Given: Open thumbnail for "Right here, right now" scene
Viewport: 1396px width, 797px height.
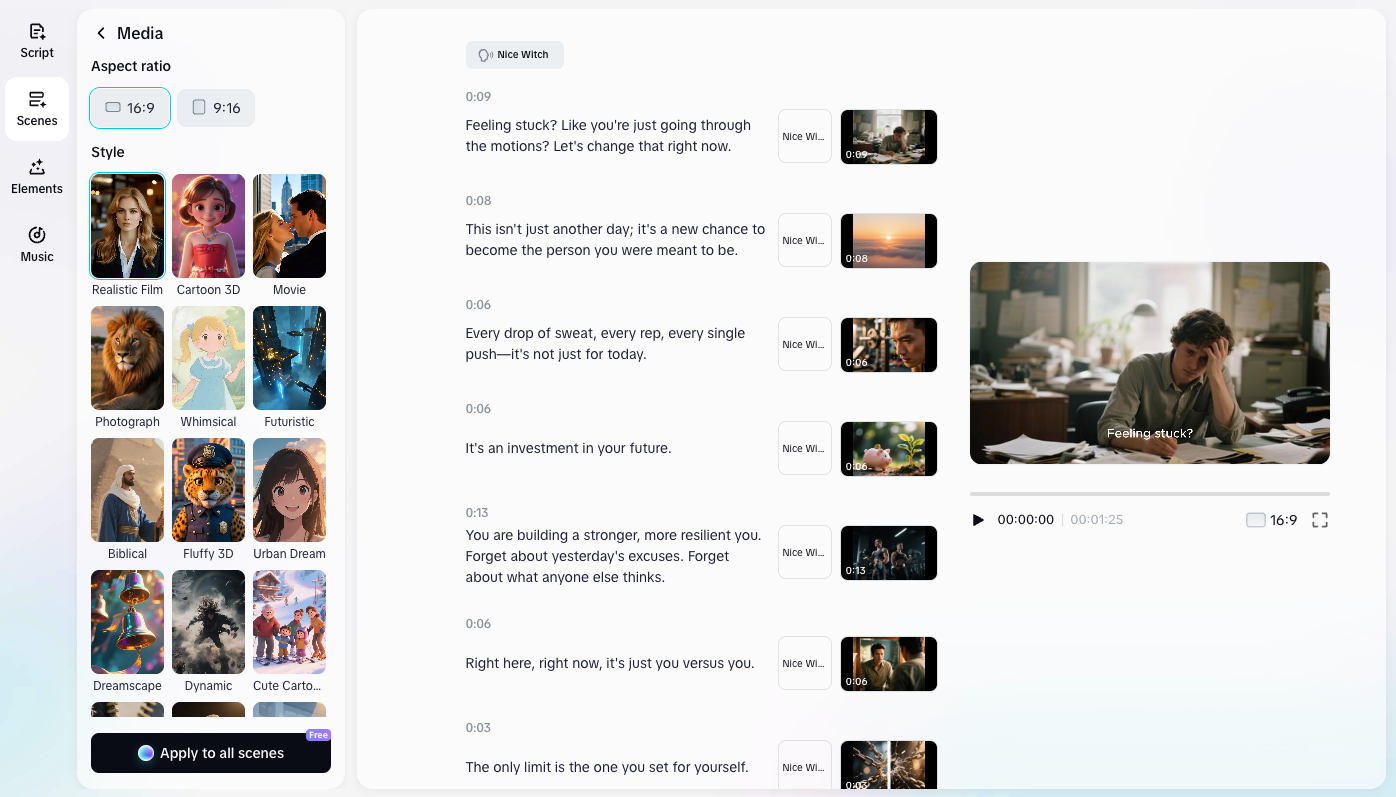Looking at the screenshot, I should (x=889, y=664).
